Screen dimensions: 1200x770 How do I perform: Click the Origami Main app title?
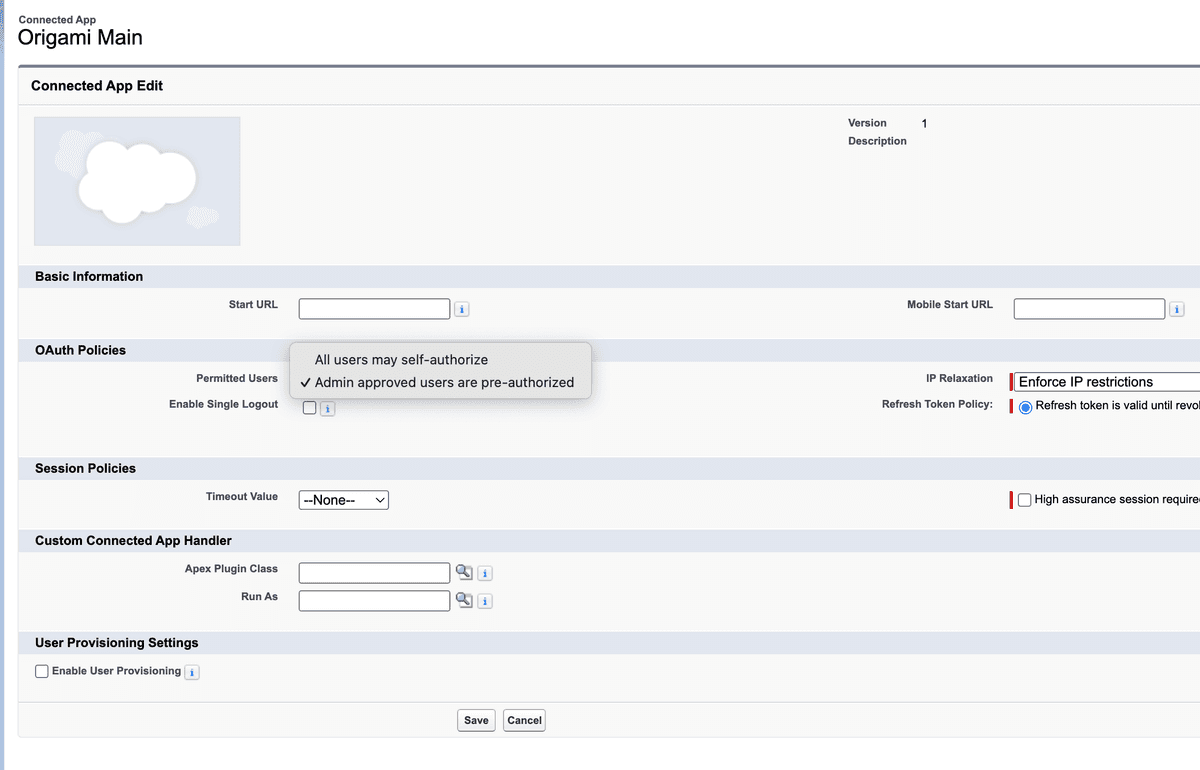80,38
